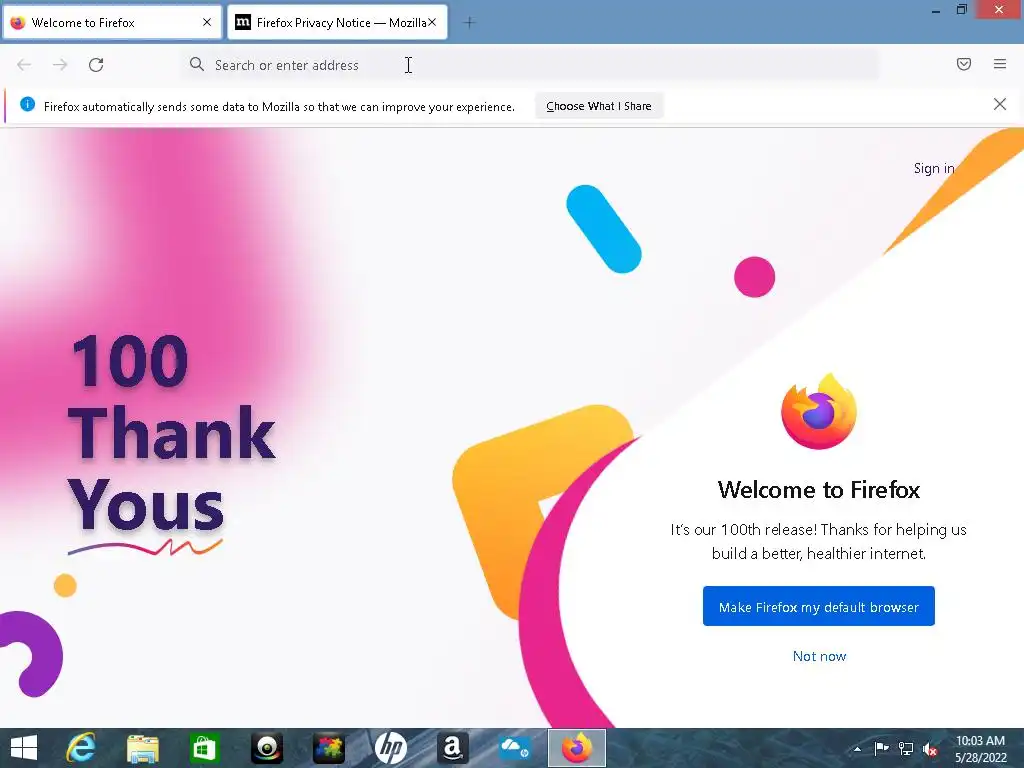Open a new tab with plus button
This screenshot has height=768, width=1024.
pyautogui.click(x=469, y=23)
